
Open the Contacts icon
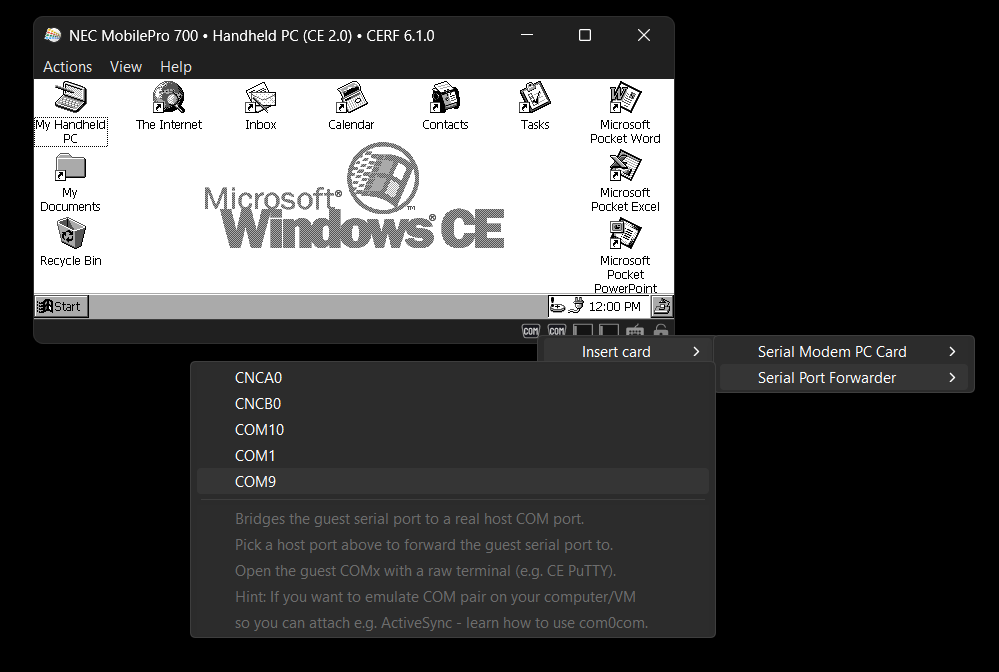click(x=445, y=98)
